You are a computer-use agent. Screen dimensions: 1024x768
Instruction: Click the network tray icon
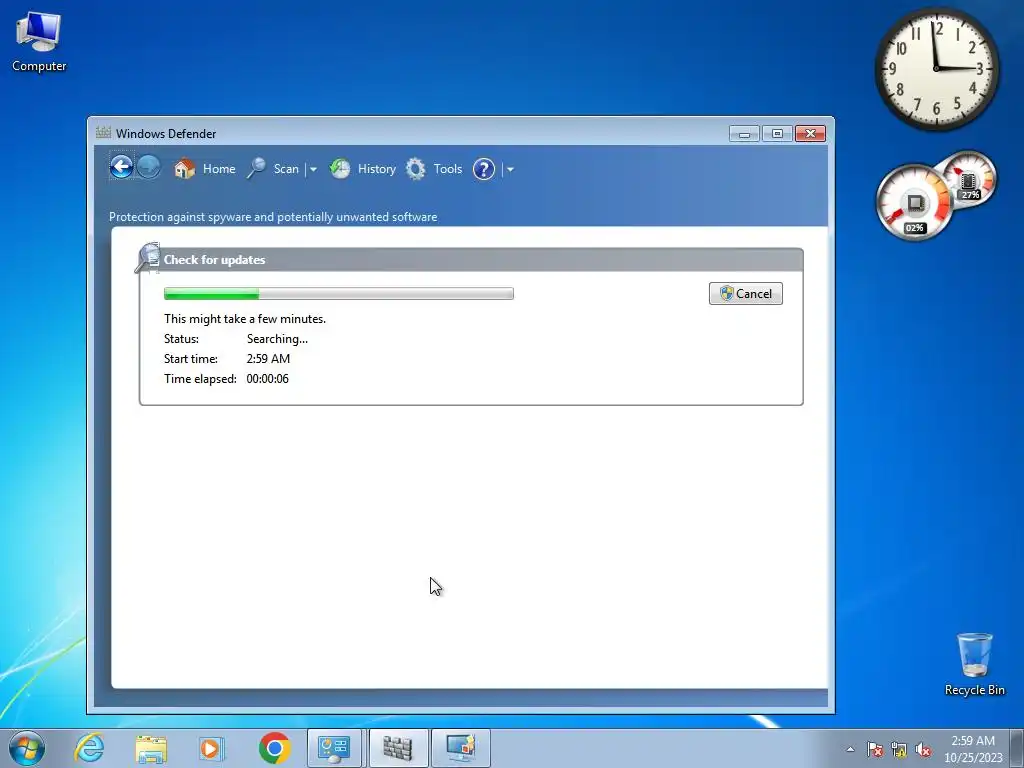(x=899, y=750)
